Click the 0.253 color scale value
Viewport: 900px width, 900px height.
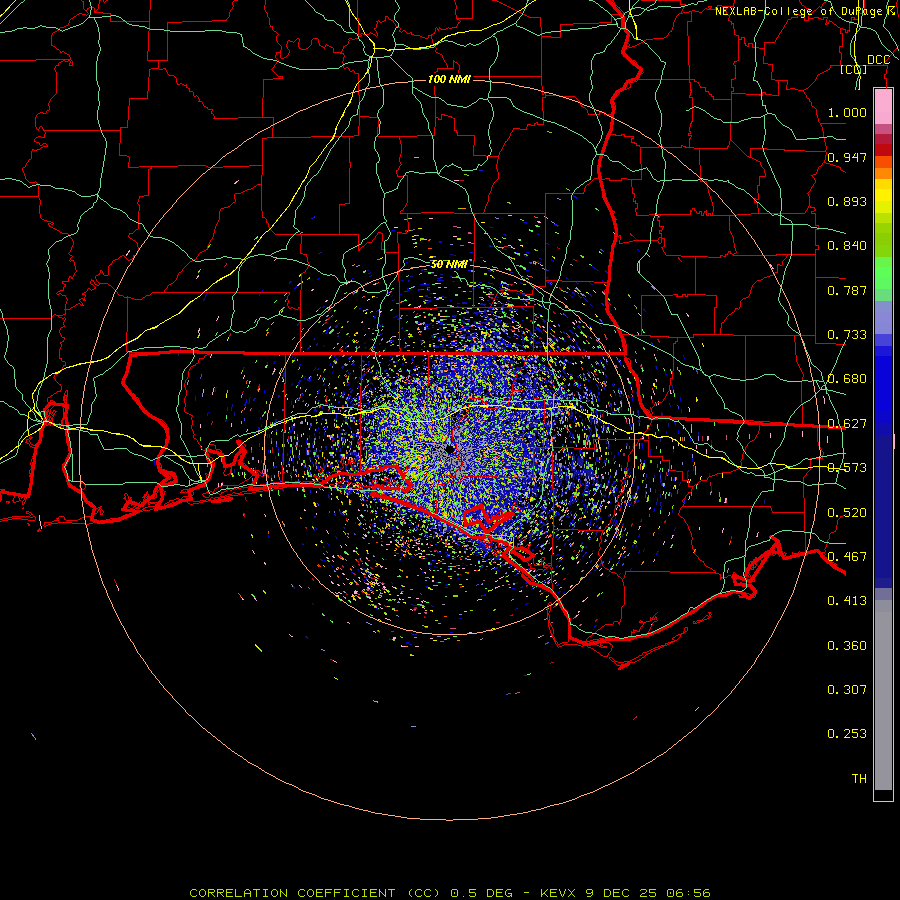coord(847,734)
